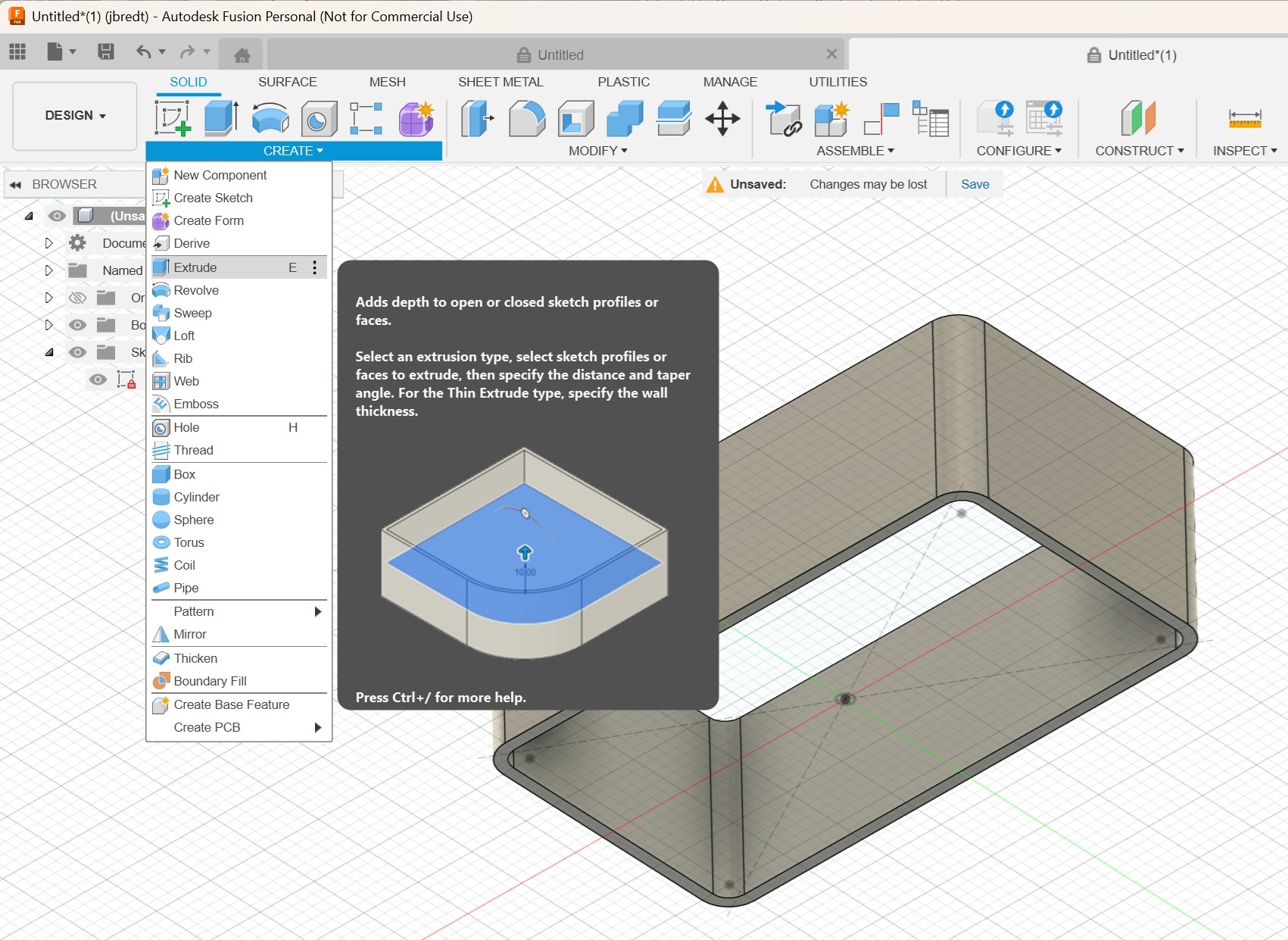Click the Save disk icon
Screen dimensions: 1288x940
pyautogui.click(x=106, y=52)
